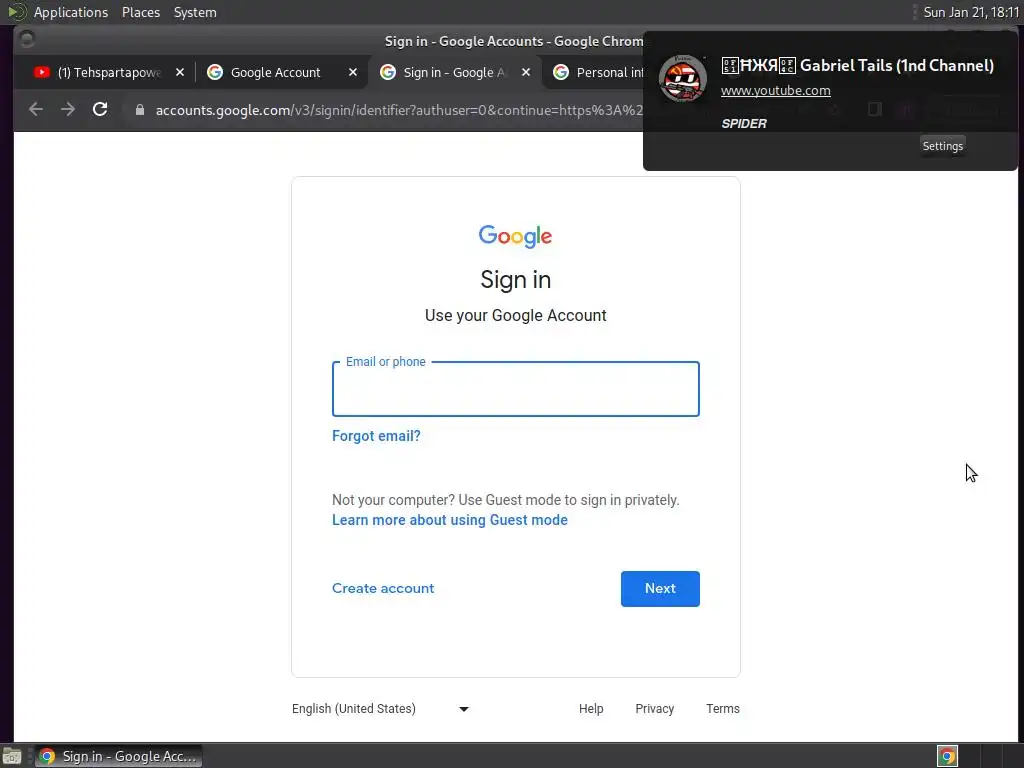Click the Gabriel Tails notification avatar
The height and width of the screenshot is (768, 1024).
coord(682,79)
